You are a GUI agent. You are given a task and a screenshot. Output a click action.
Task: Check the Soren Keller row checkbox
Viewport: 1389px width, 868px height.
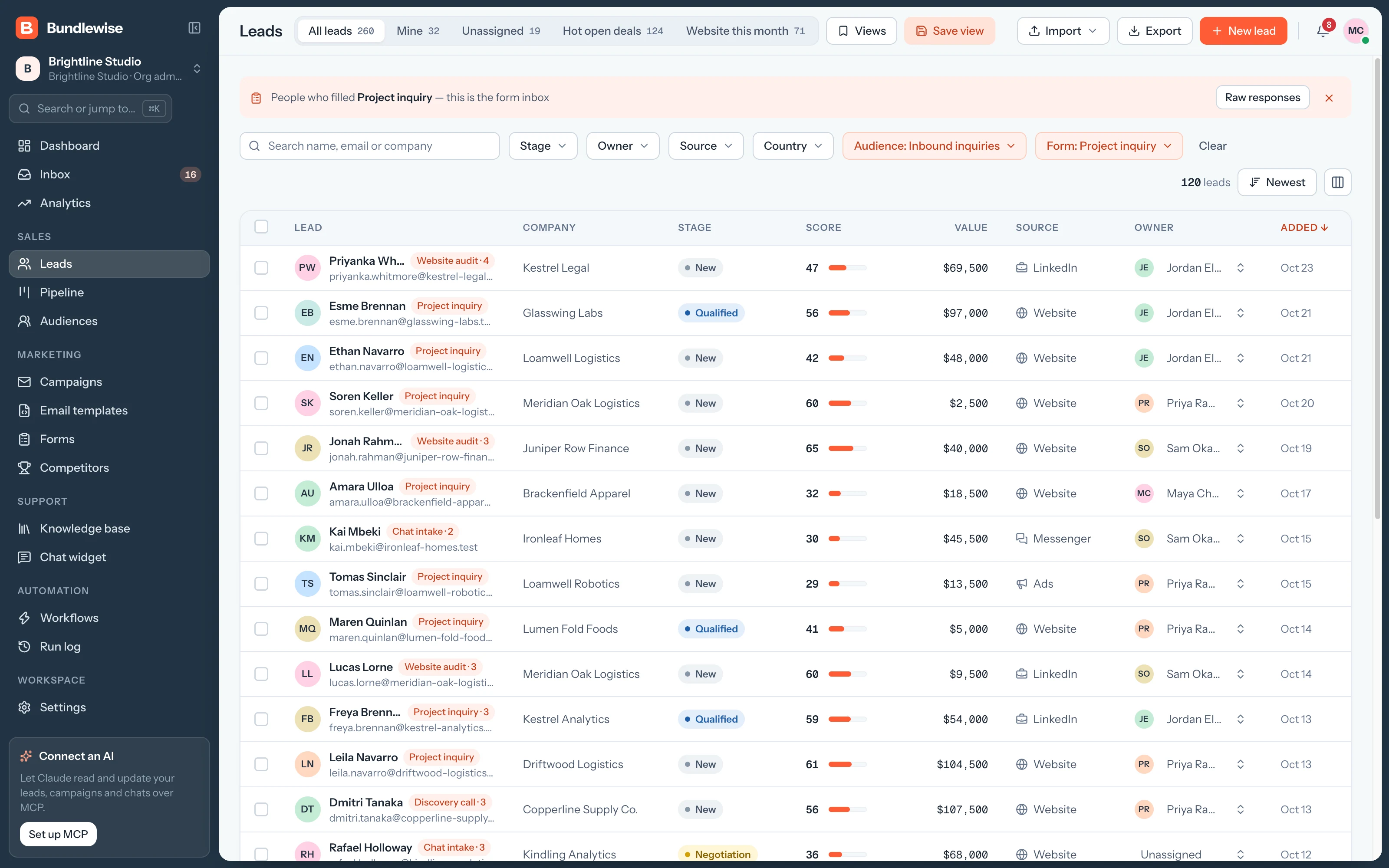click(261, 403)
